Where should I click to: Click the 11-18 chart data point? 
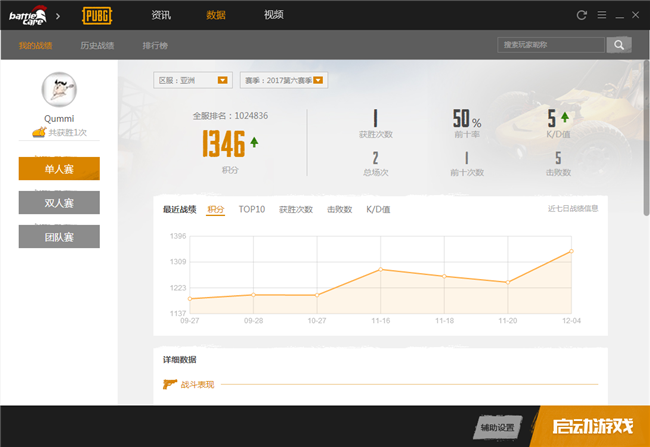(444, 276)
